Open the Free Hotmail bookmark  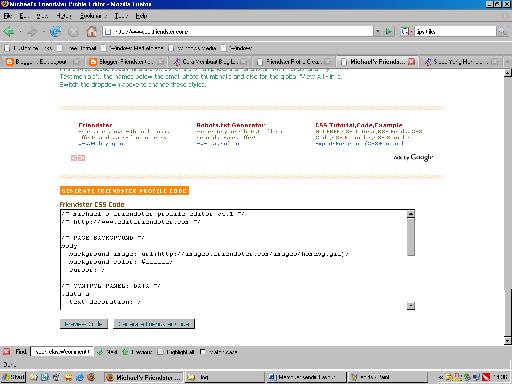pos(77,48)
